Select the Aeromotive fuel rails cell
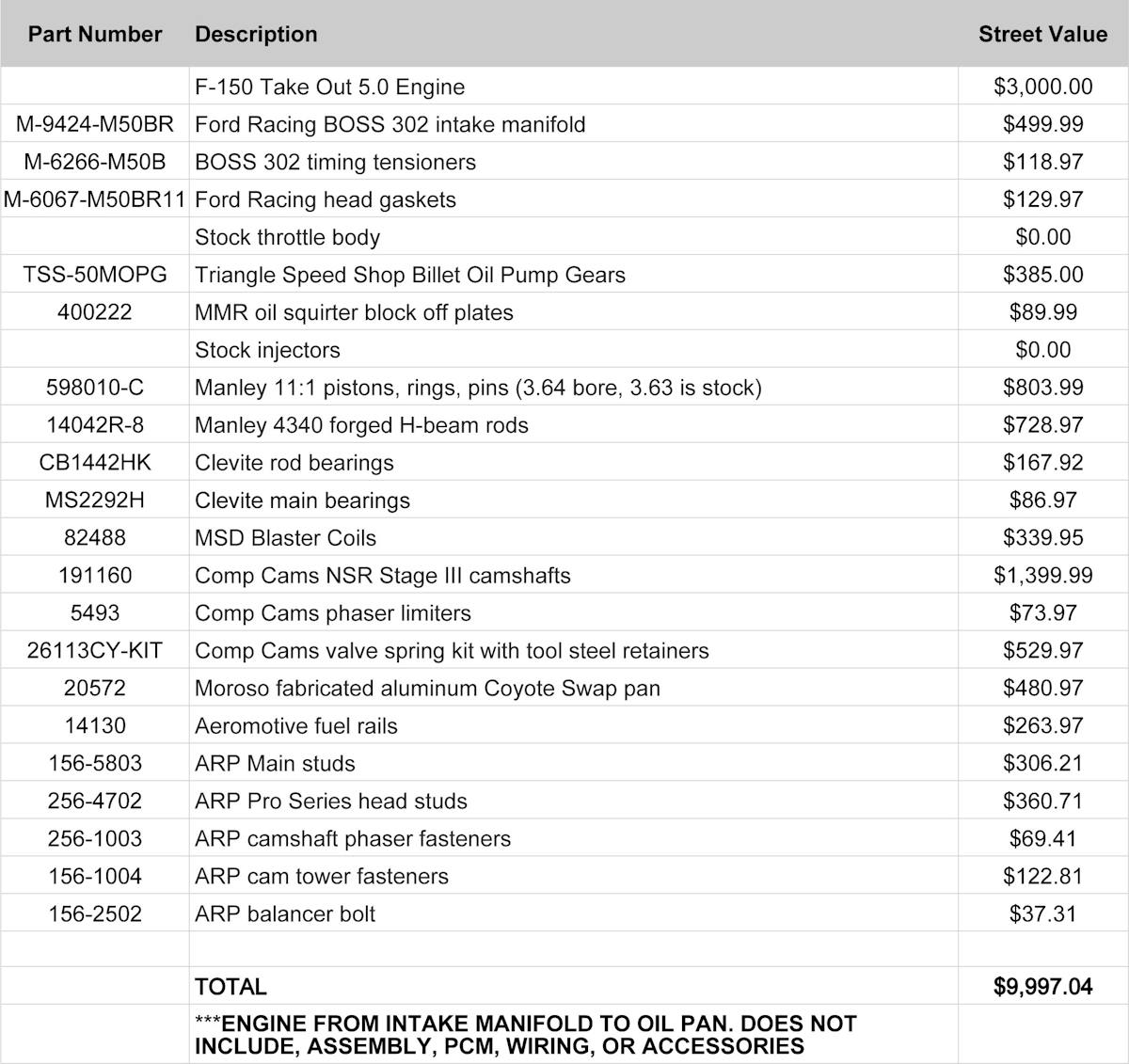1129x1064 pixels. tap(295, 726)
